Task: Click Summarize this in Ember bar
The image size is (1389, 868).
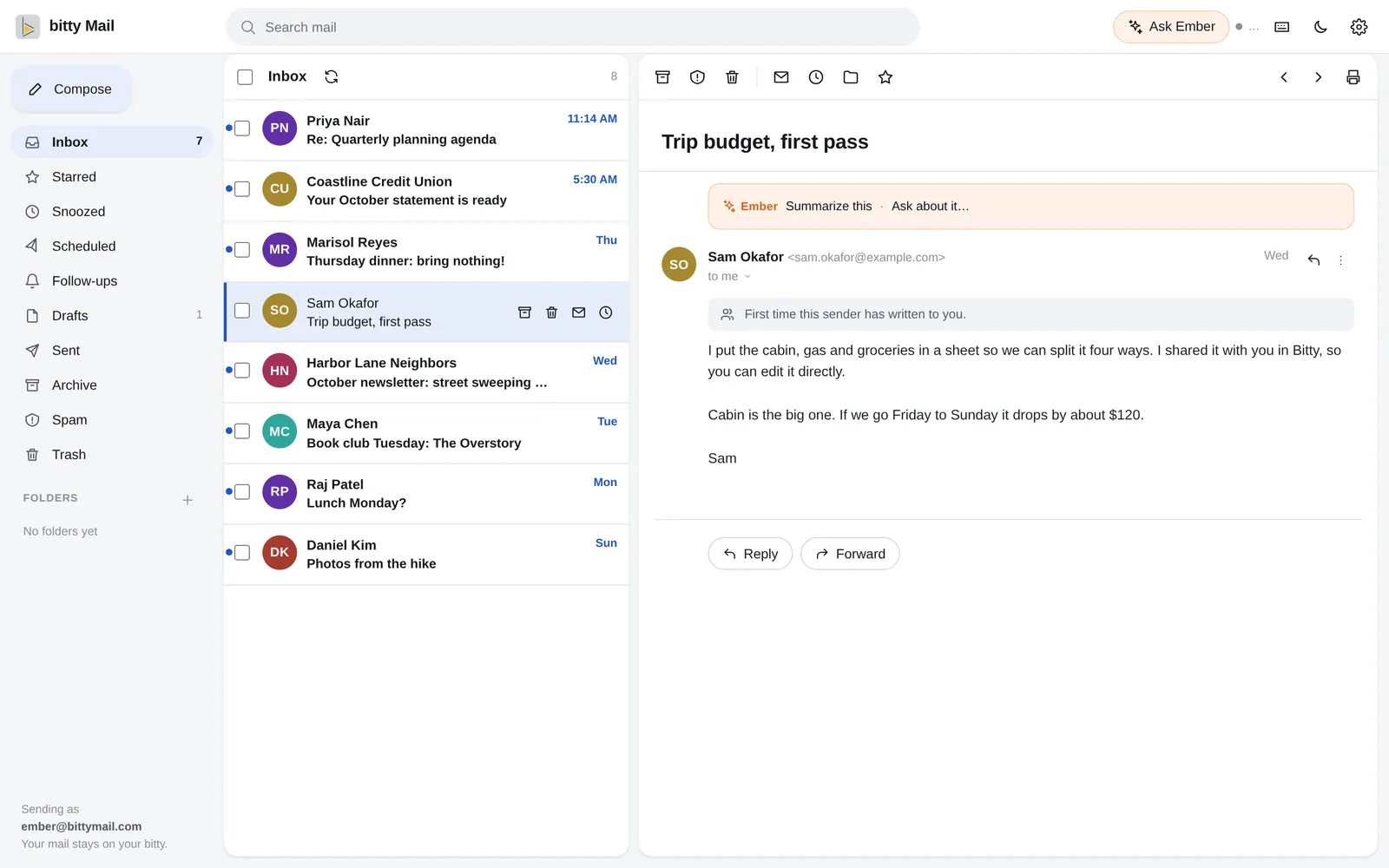Action: coord(828,207)
